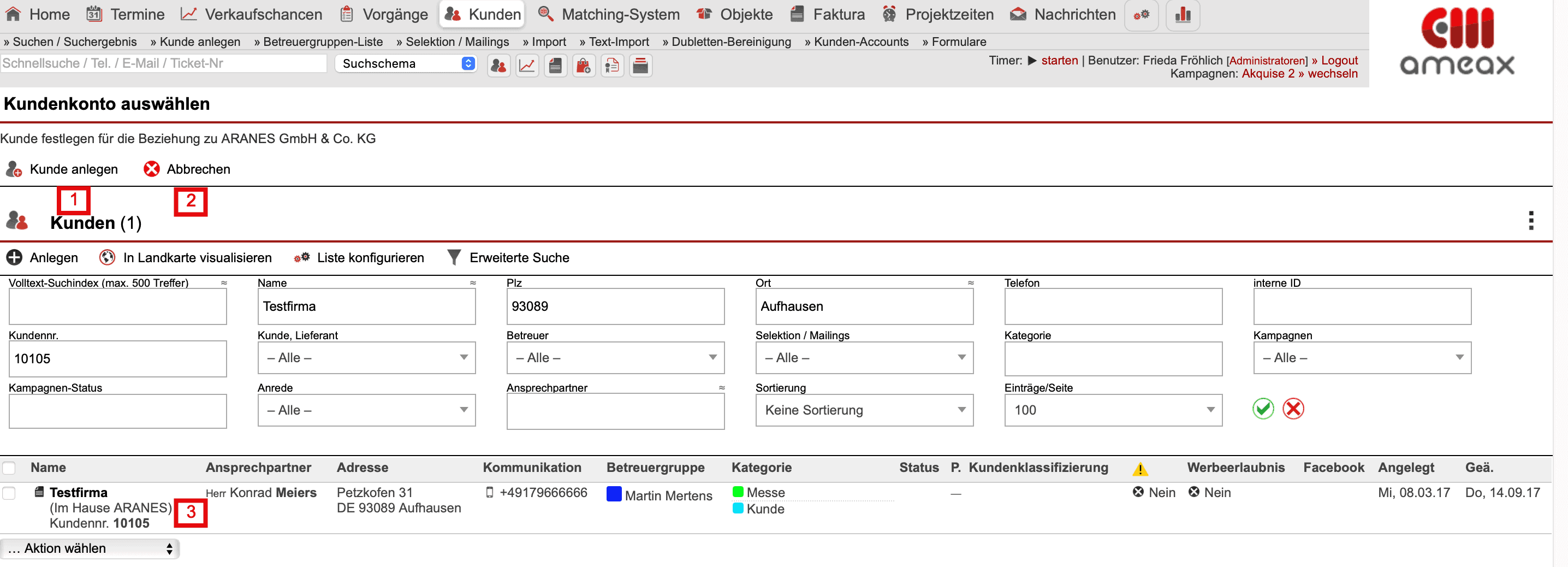Click the sales chart quick-access toolbar icon

point(527,66)
